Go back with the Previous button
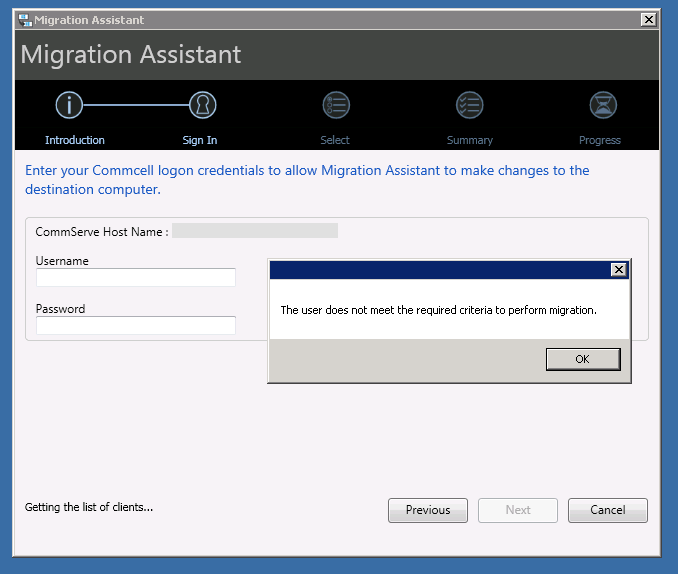678x574 pixels. click(428, 510)
